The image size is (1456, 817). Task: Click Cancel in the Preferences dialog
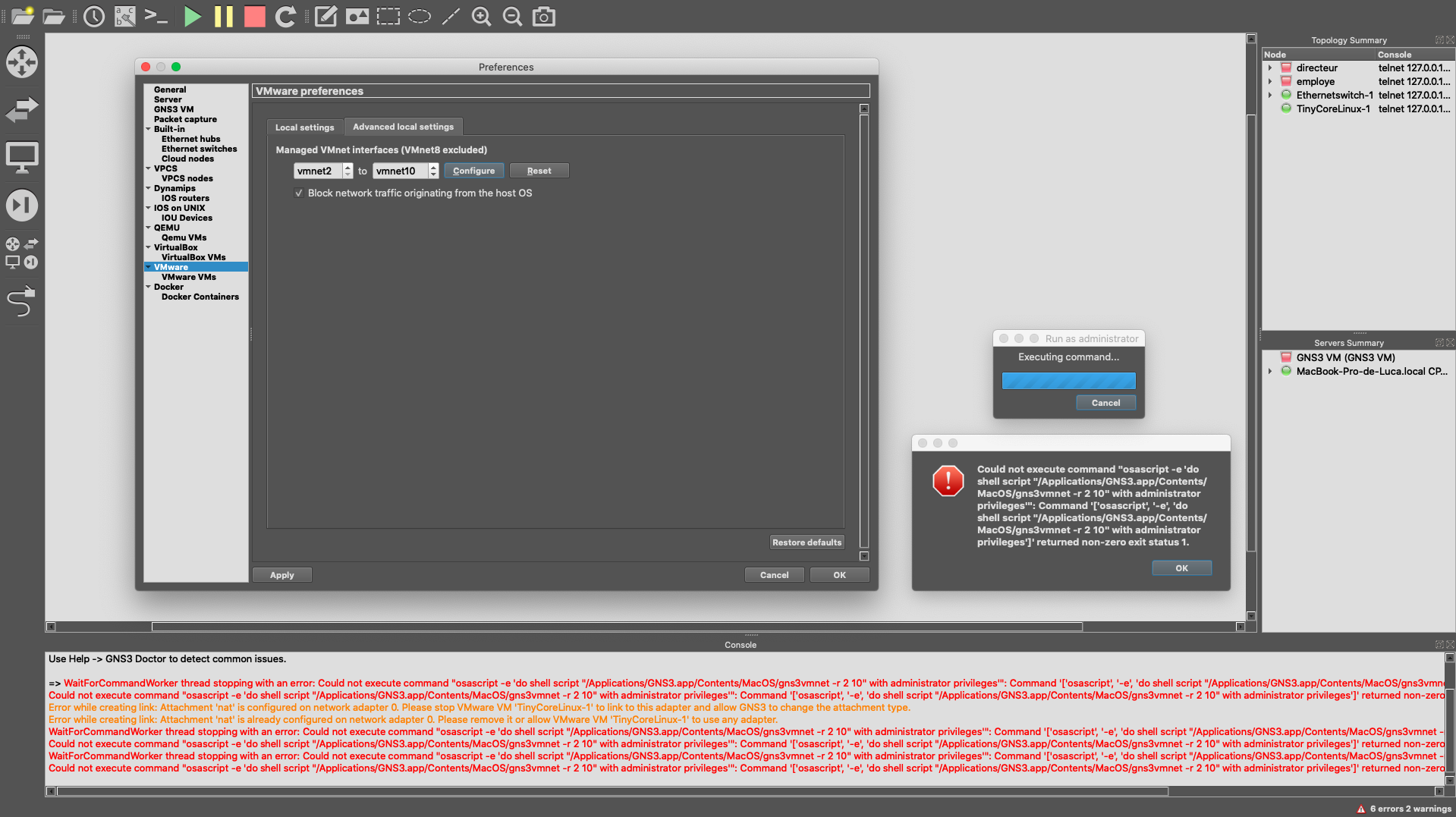click(774, 575)
